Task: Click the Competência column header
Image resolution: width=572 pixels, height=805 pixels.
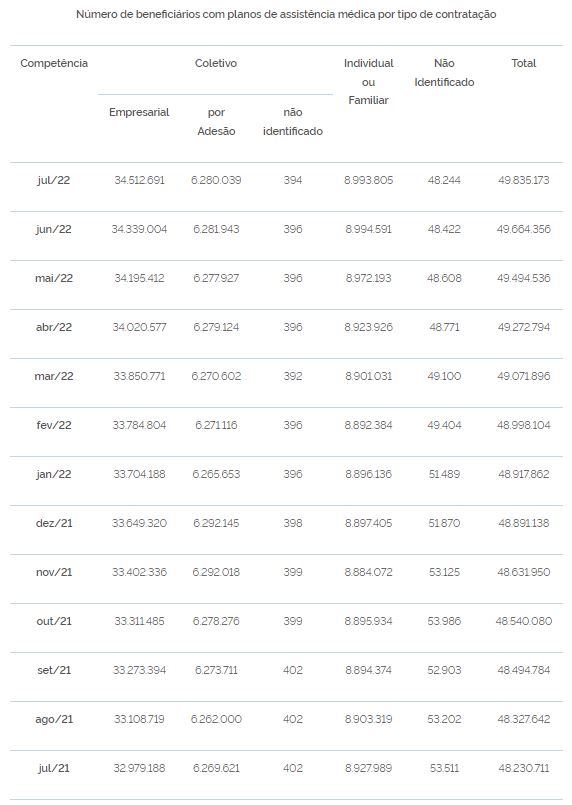Action: point(54,63)
